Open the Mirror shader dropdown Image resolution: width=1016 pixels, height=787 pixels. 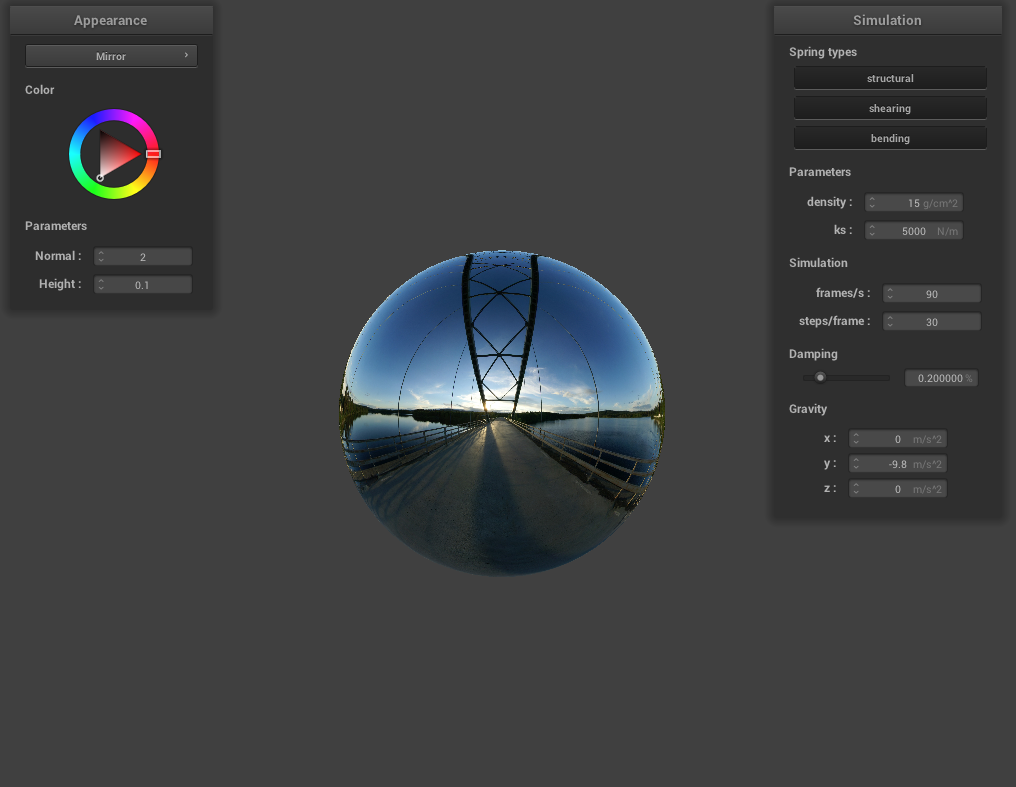pos(111,56)
